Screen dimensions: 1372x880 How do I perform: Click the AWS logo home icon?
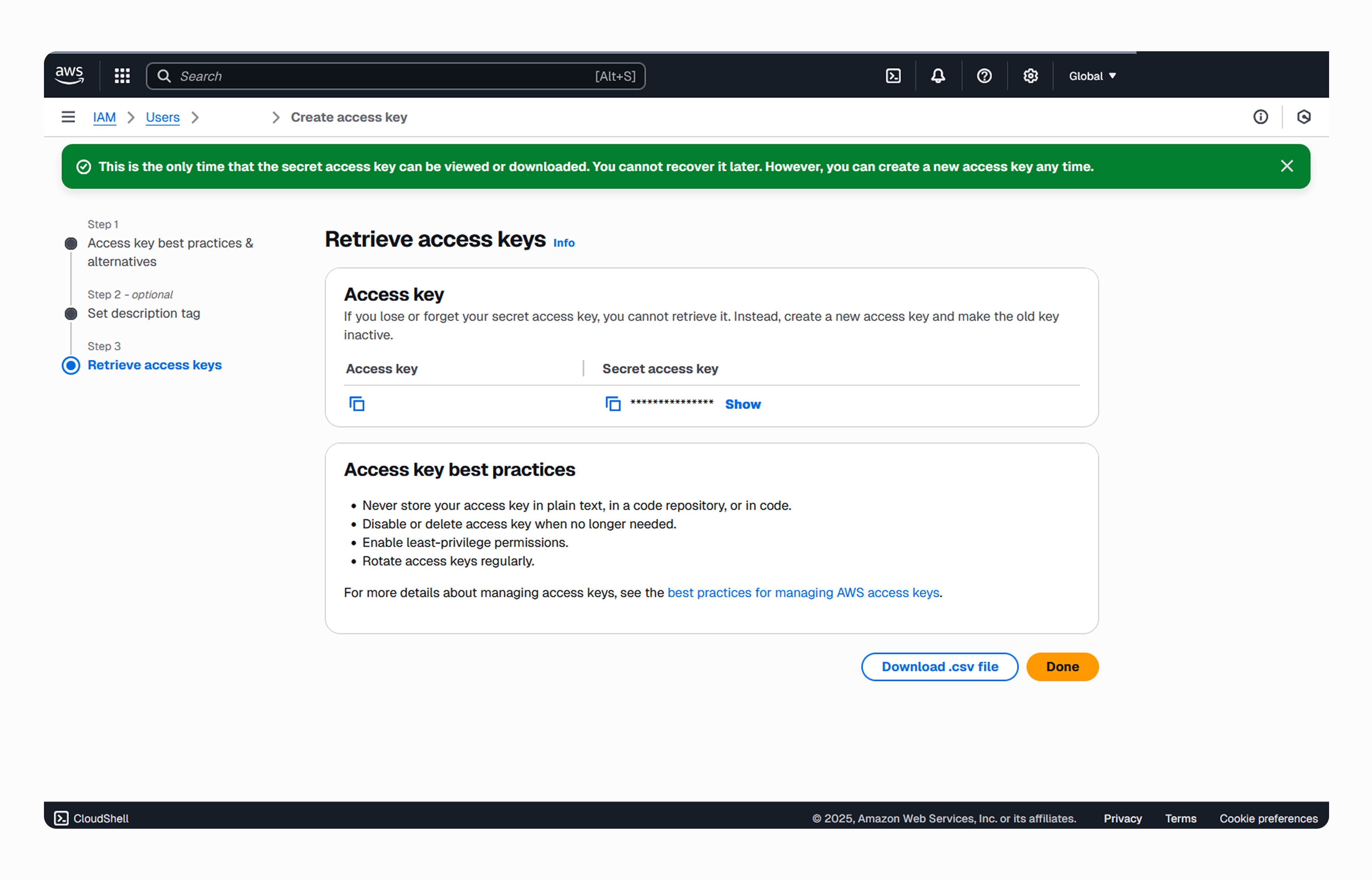69,75
